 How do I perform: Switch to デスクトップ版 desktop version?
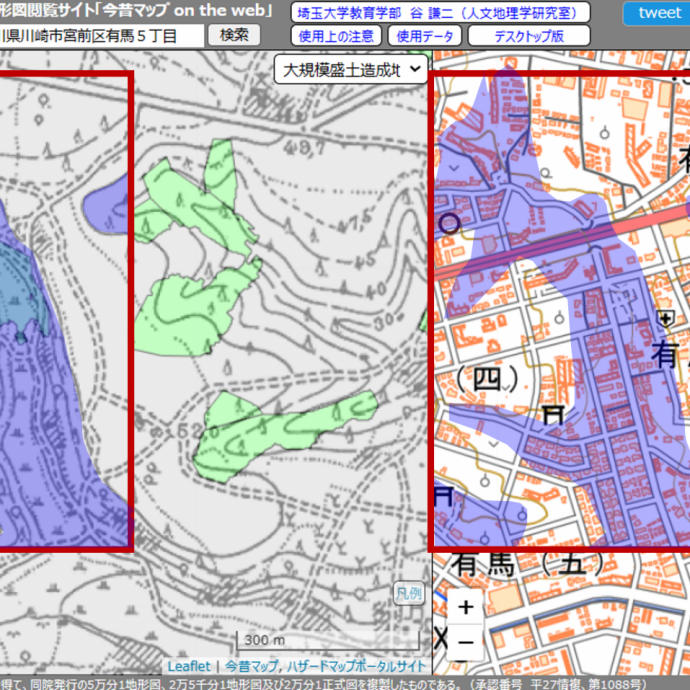(x=529, y=36)
